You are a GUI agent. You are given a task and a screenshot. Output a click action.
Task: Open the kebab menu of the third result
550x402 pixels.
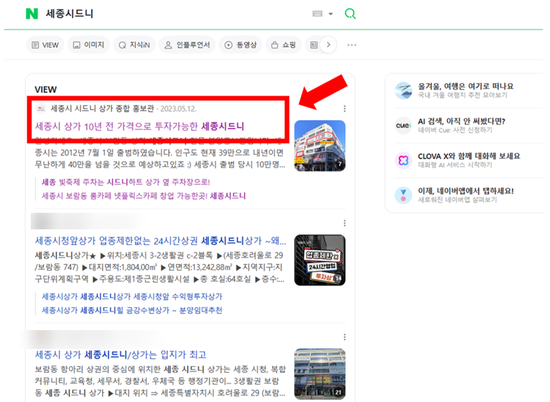click(344, 337)
